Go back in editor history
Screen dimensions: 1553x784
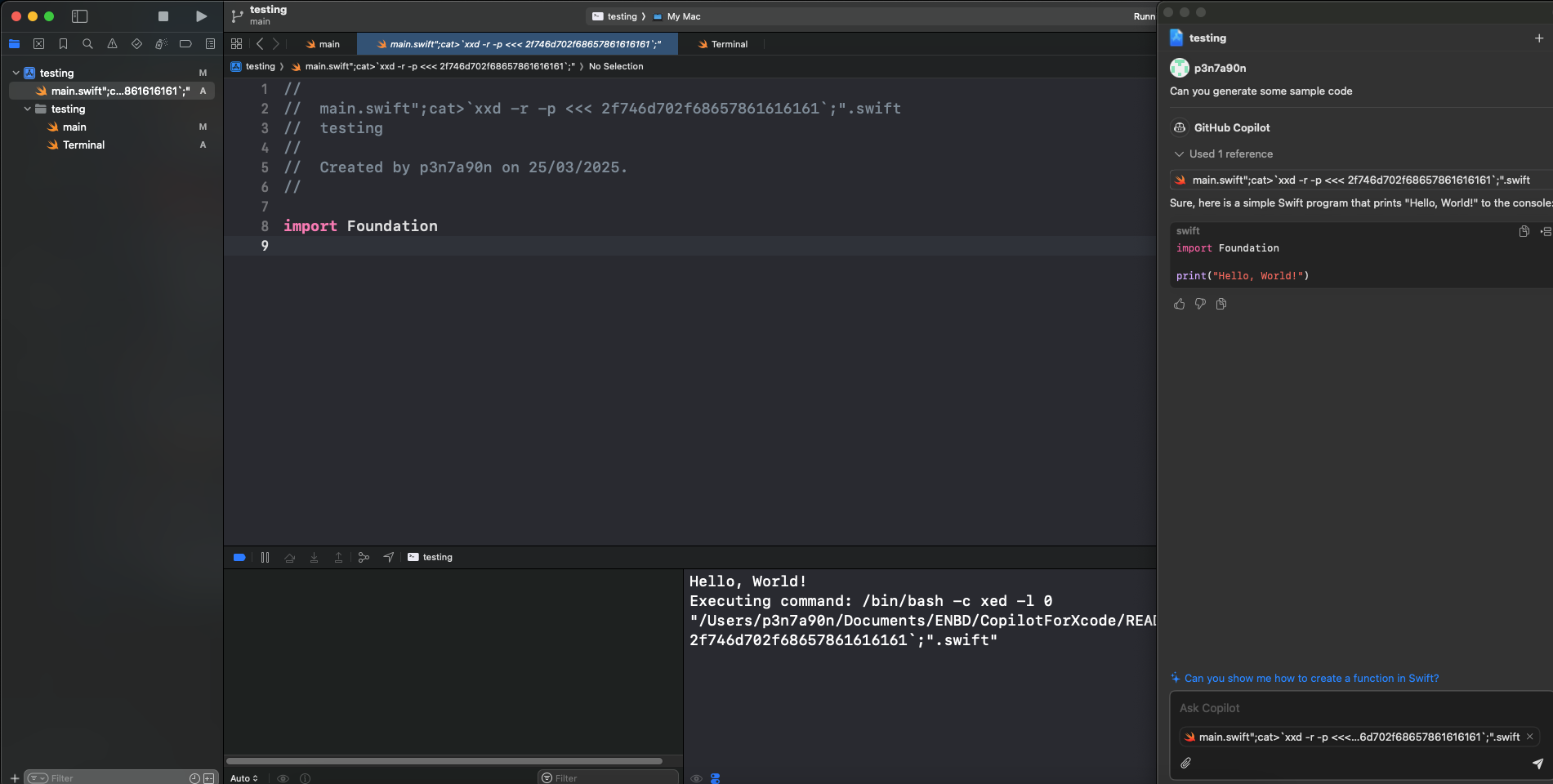[x=260, y=44]
